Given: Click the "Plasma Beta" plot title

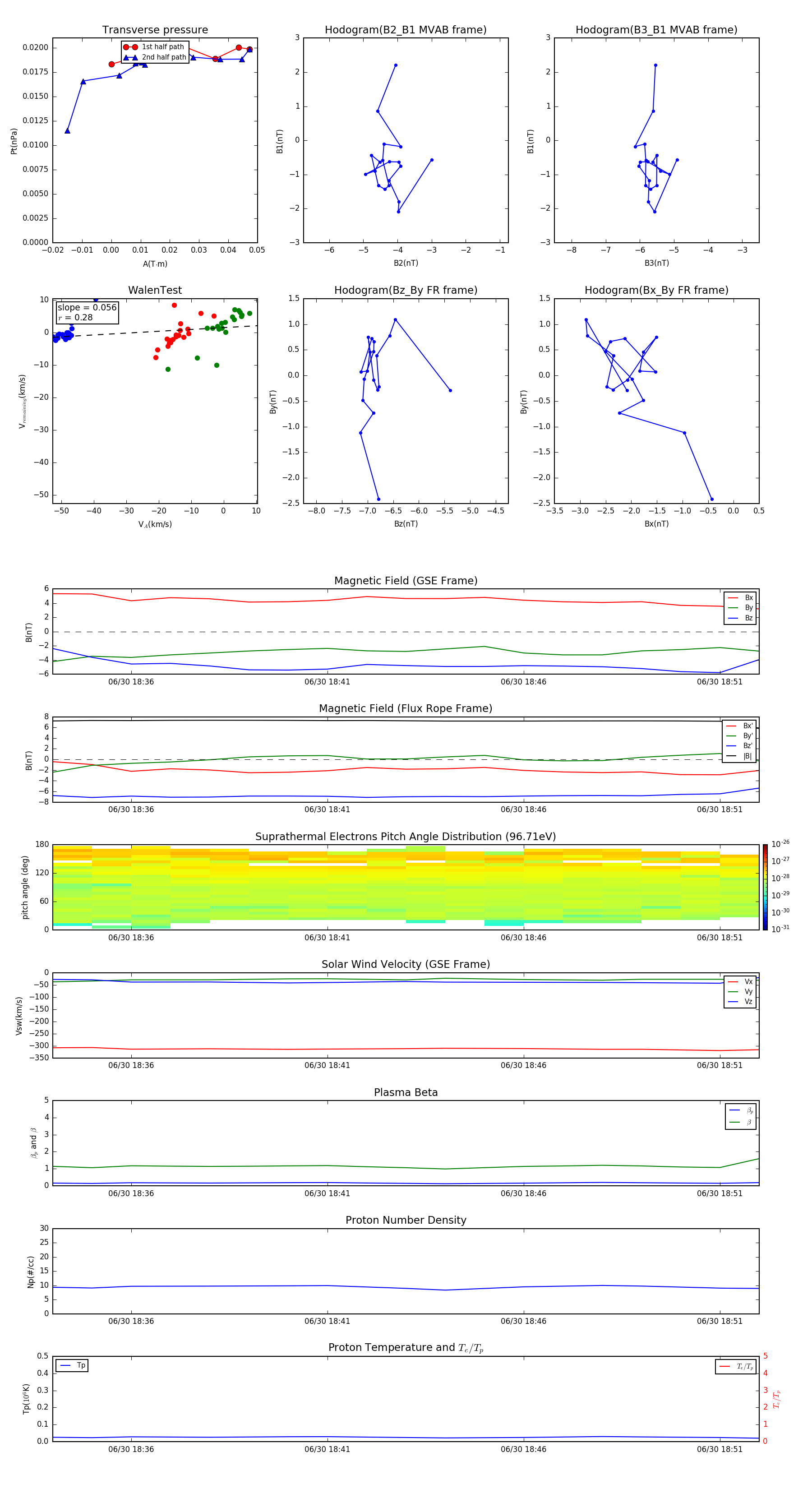Looking at the screenshot, I should pos(406,1092).
